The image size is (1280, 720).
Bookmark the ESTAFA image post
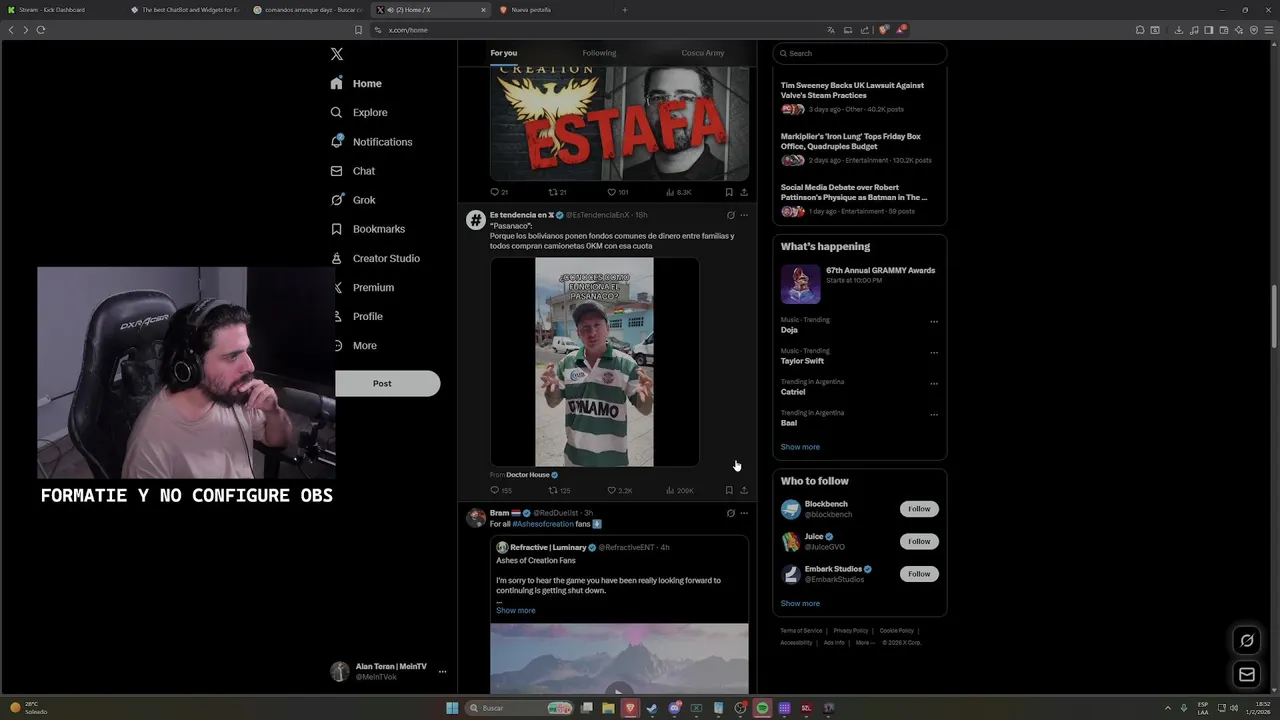(729, 192)
